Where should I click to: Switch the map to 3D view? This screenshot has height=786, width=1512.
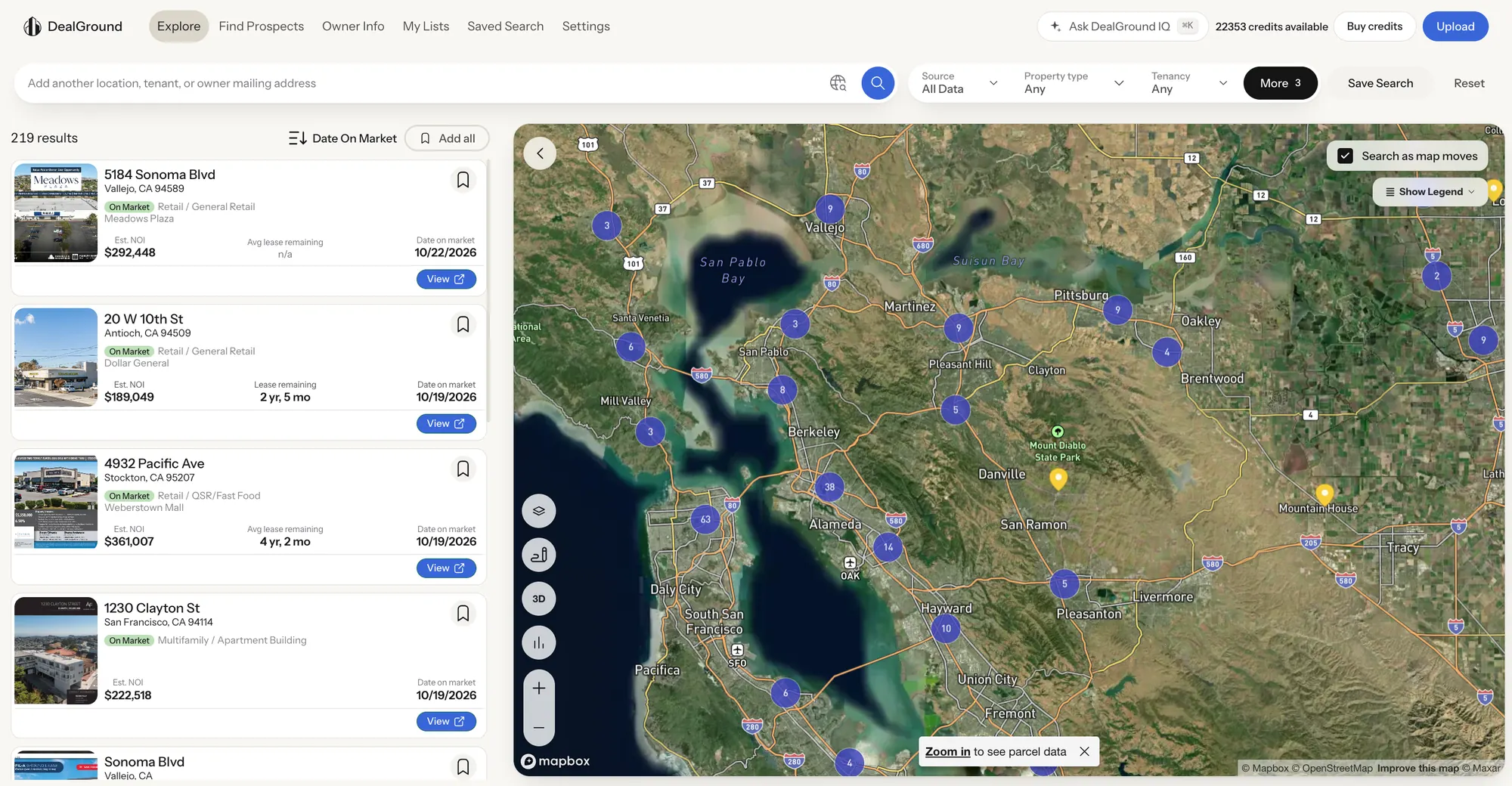[539, 599]
